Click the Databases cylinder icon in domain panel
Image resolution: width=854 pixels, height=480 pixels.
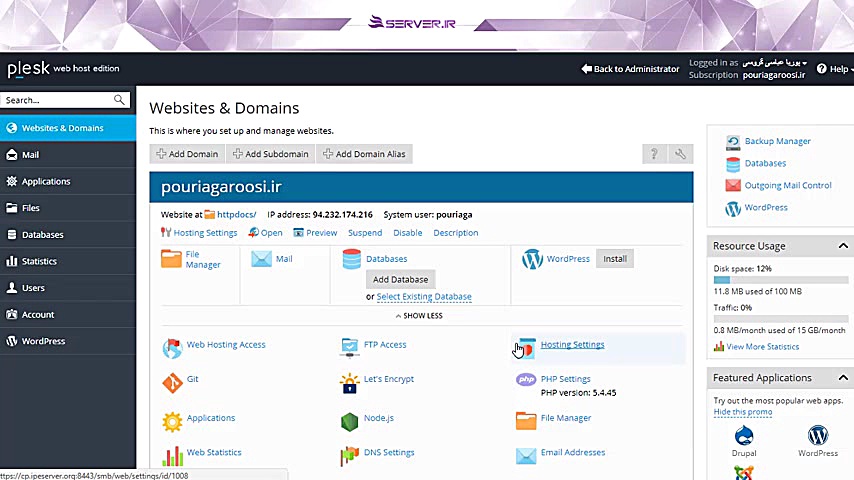(352, 259)
